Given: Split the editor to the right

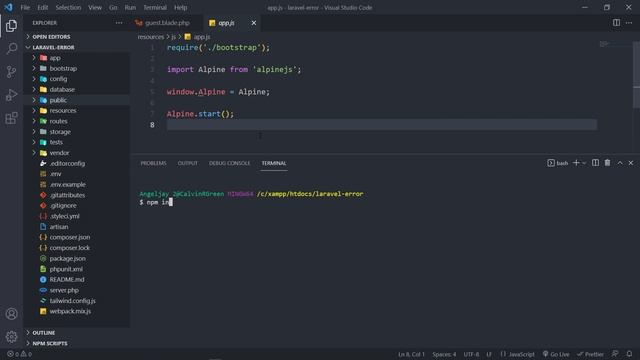Looking at the screenshot, I should pyautogui.click(x=616, y=23).
